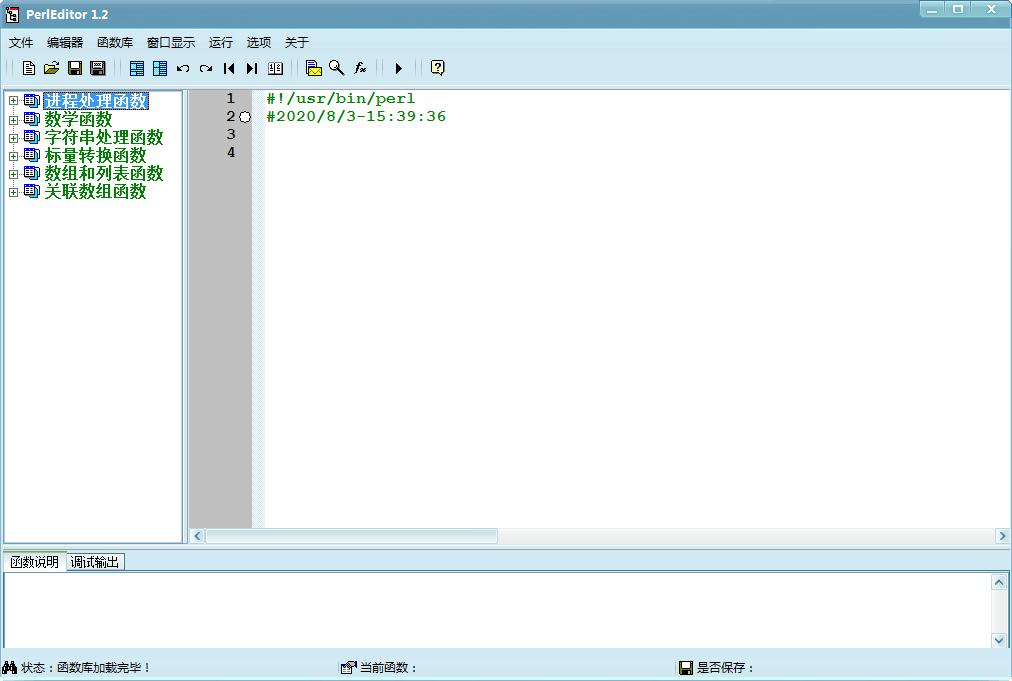Switch to the 调试输出 tab
This screenshot has height=681, width=1012.
[x=95, y=562]
